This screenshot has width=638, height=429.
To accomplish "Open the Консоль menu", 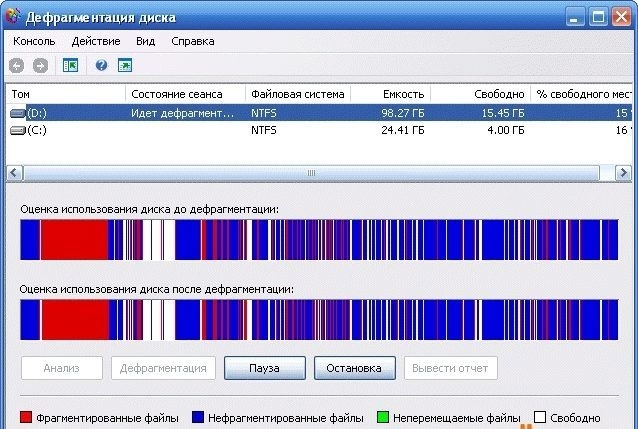I will (34, 41).
